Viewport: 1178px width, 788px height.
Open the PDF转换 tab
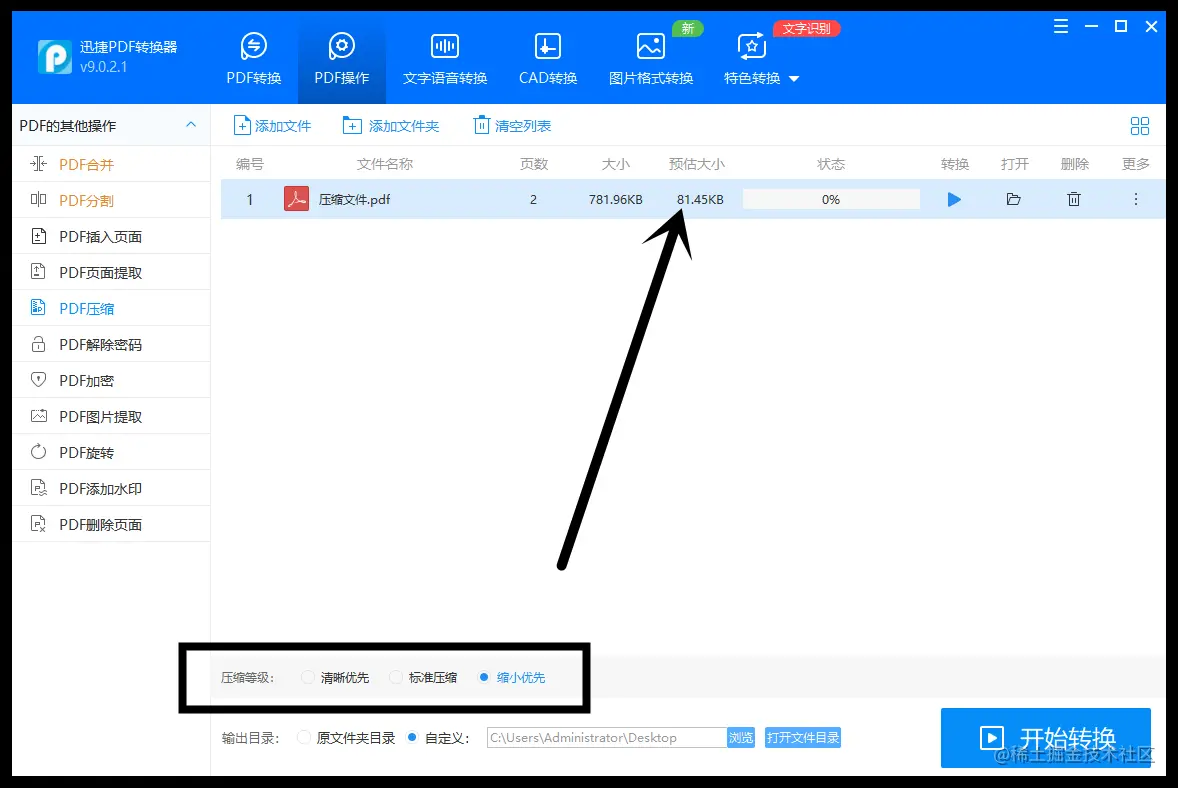click(254, 59)
